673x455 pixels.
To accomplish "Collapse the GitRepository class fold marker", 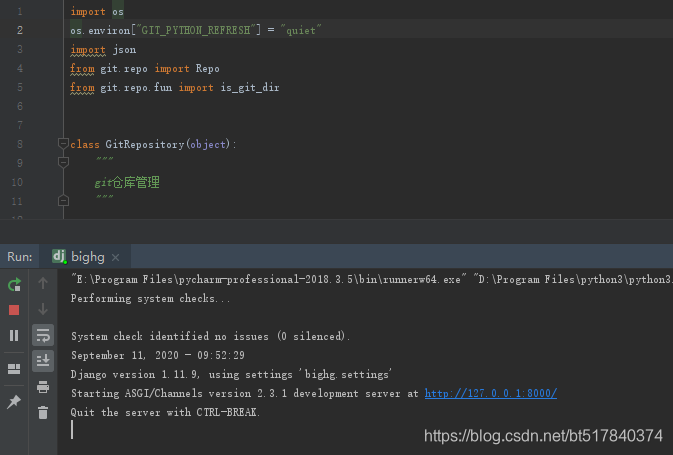I will (63, 143).
